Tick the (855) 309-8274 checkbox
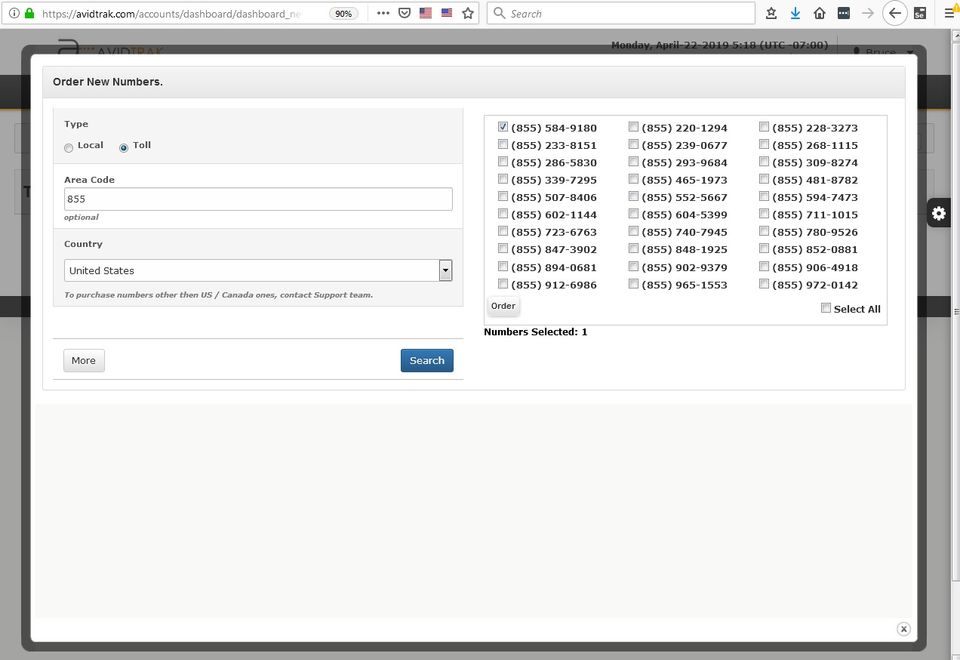Screen dimensions: 960x660 [764, 162]
